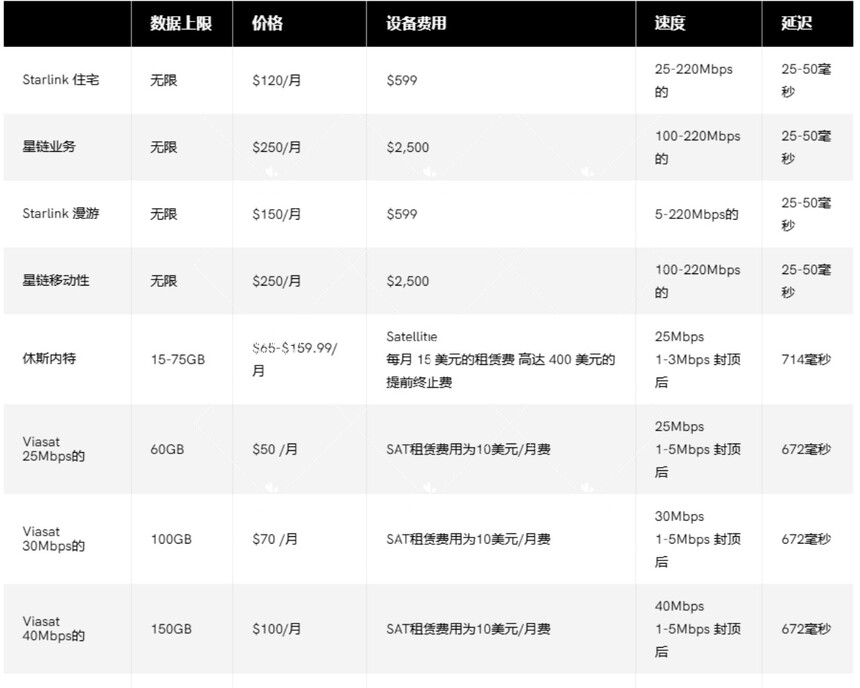Click the "延迟" column header

point(796,24)
